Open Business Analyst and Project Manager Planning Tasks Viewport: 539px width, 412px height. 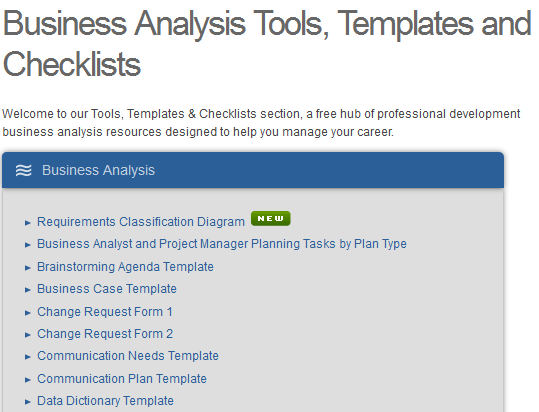pos(222,244)
